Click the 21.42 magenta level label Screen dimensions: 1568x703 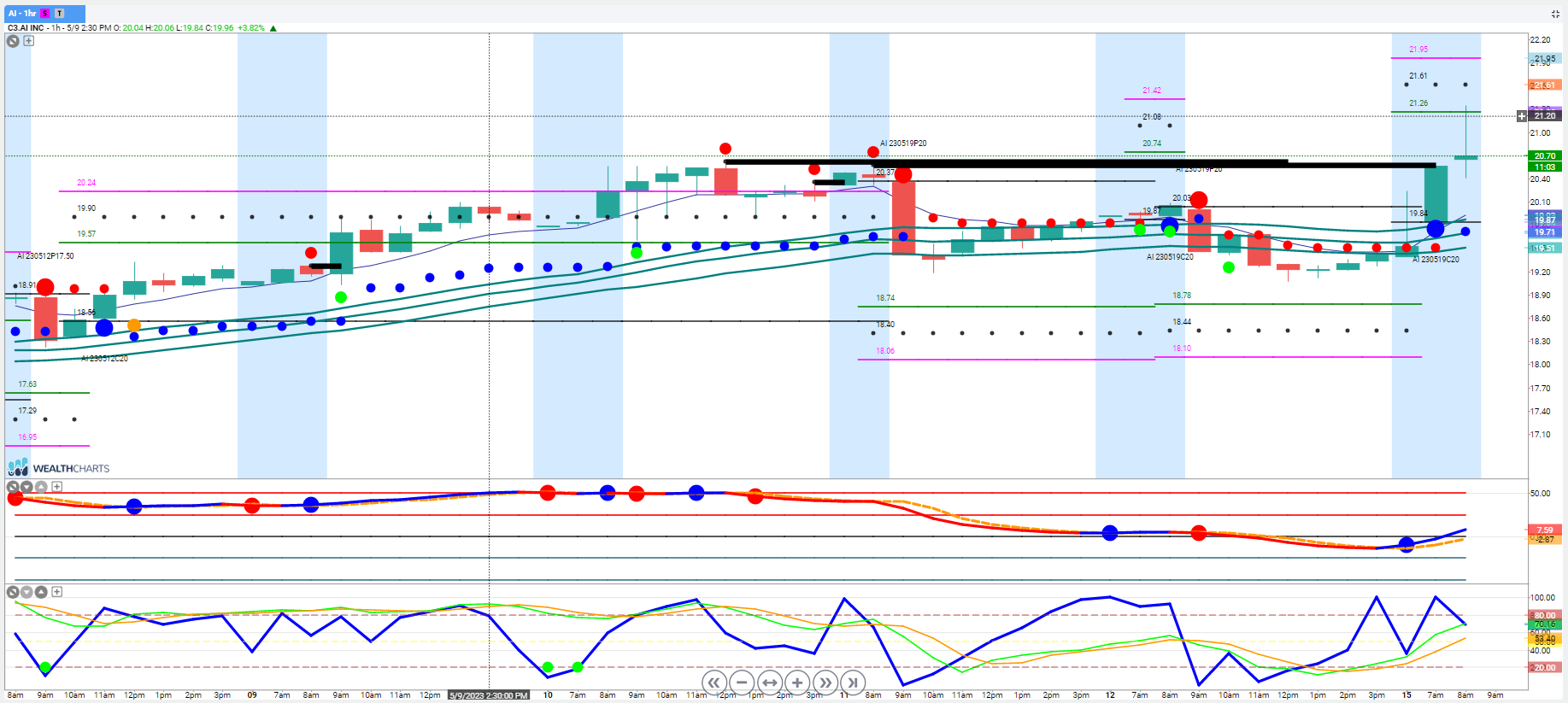1152,91
